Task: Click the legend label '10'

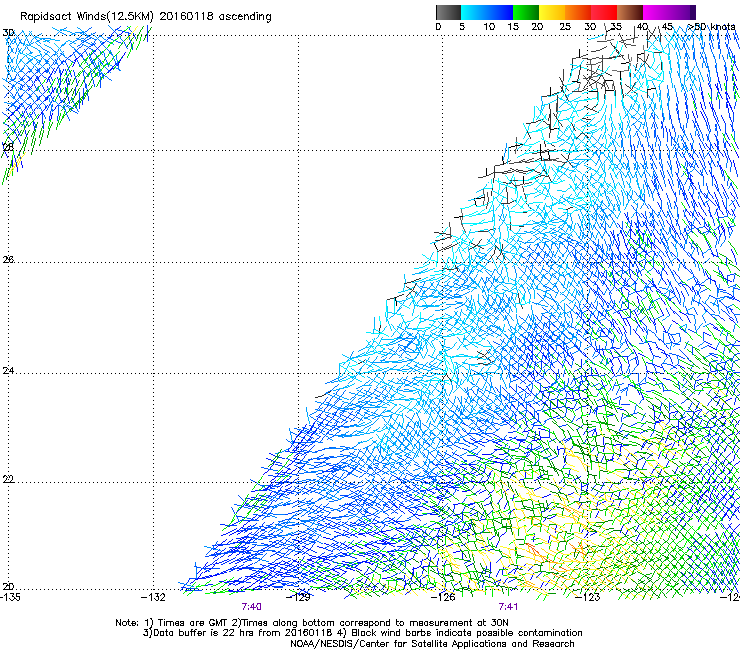Action: point(489,26)
